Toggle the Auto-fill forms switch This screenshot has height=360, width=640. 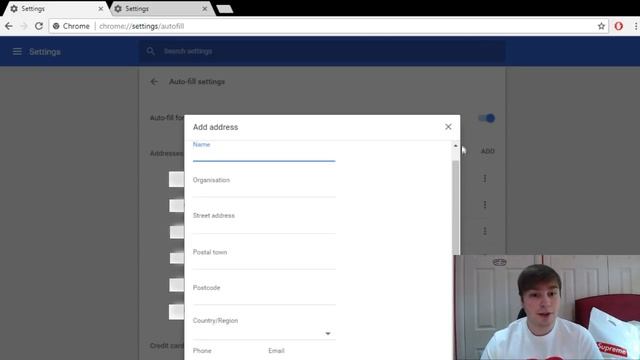487,118
